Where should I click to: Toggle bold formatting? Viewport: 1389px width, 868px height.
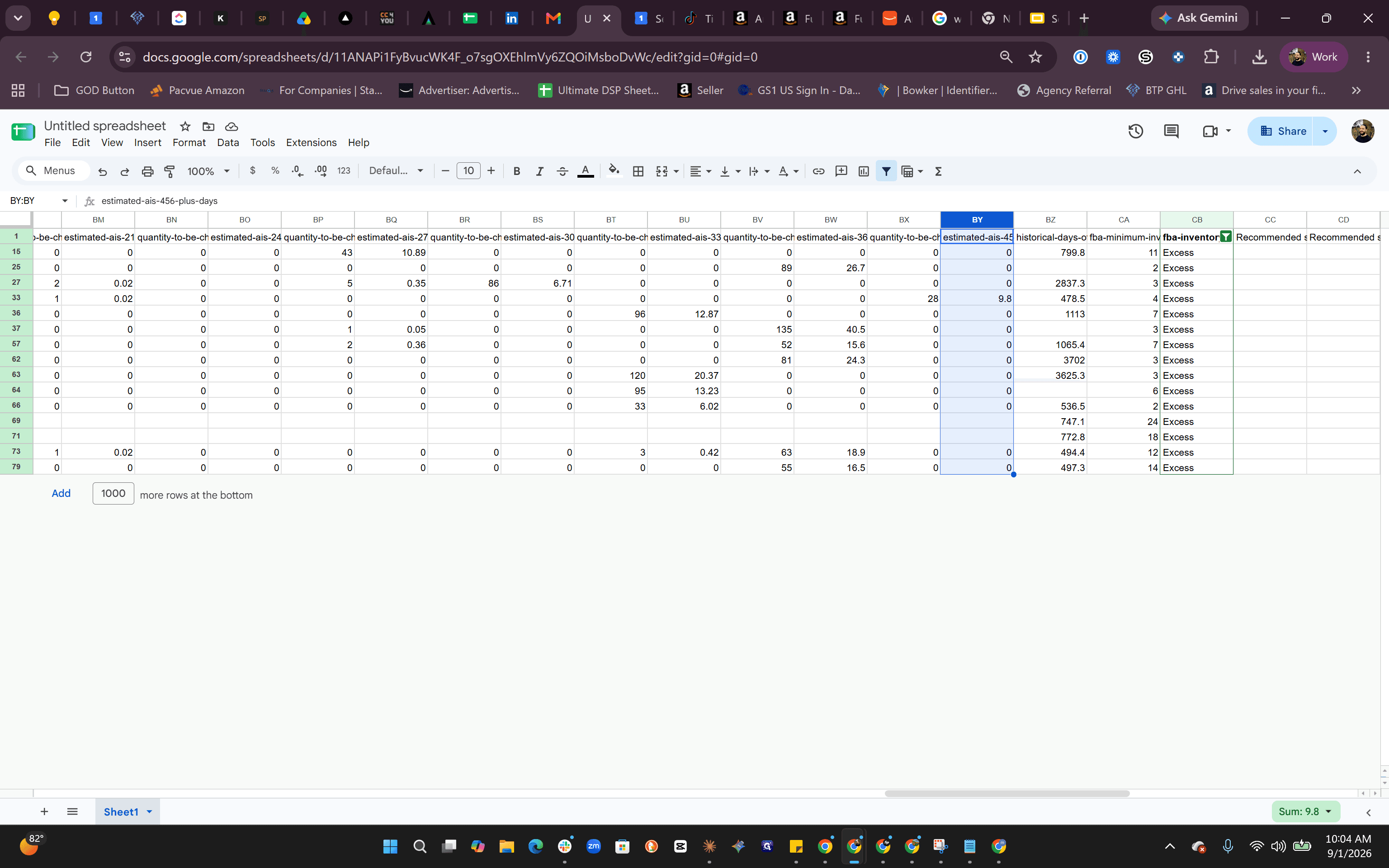(x=516, y=171)
